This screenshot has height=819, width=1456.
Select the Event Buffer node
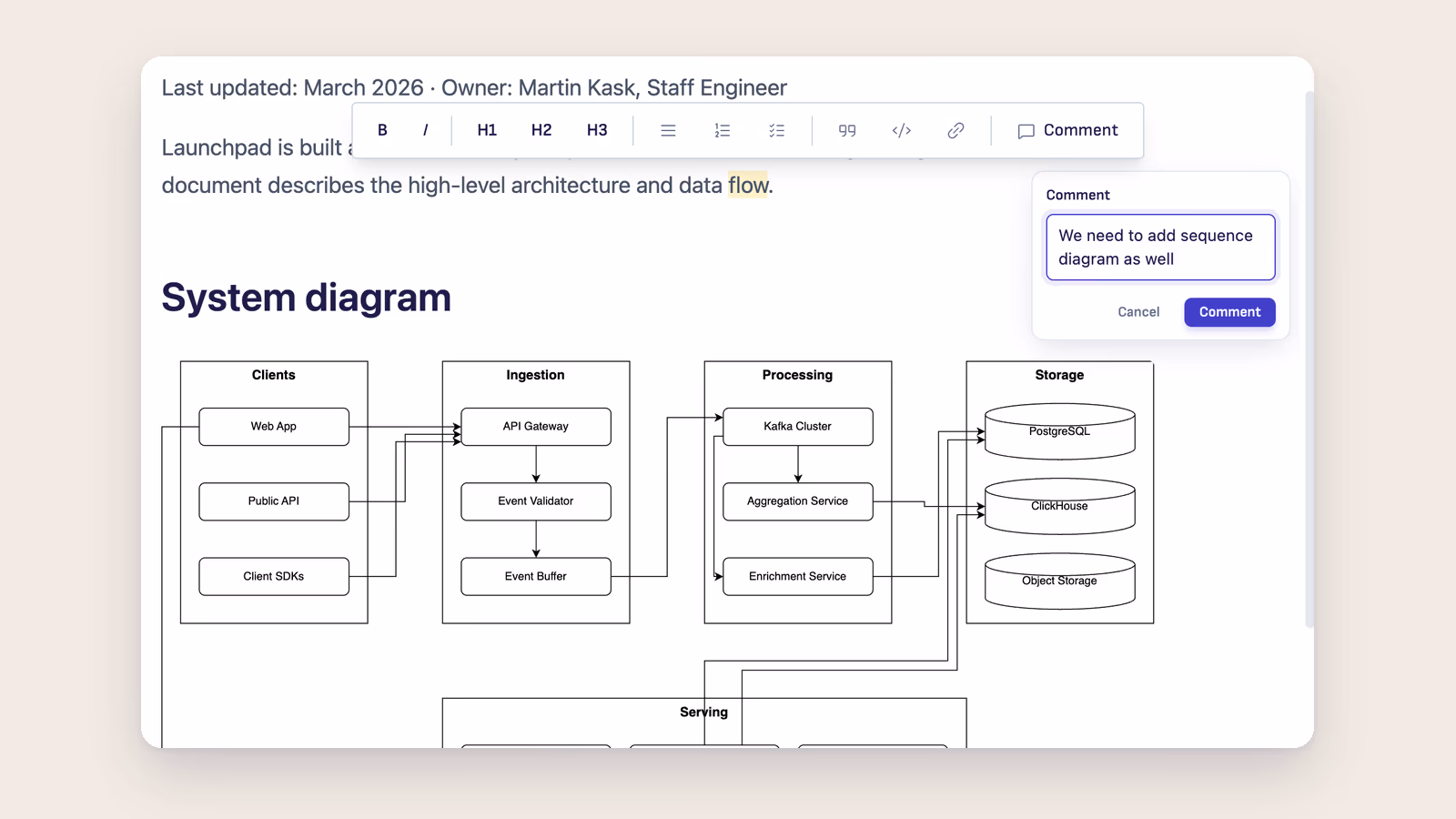point(536,576)
